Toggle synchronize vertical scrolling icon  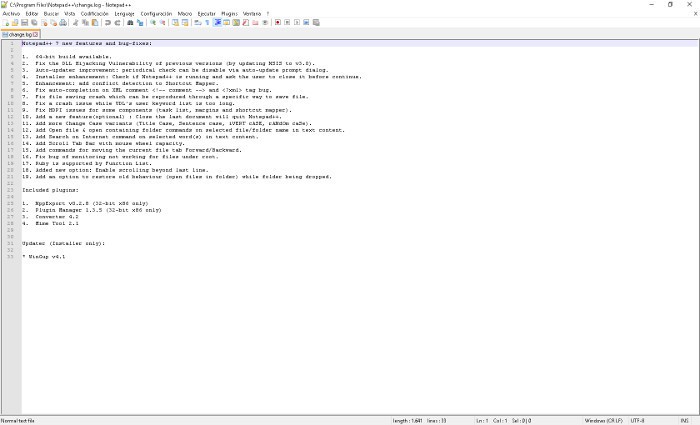click(175, 22)
